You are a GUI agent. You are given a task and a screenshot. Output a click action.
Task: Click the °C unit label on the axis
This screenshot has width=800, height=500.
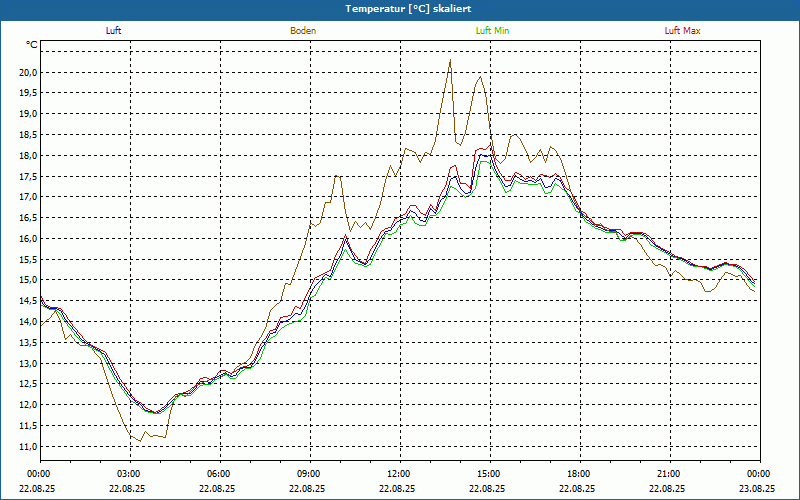click(32, 45)
